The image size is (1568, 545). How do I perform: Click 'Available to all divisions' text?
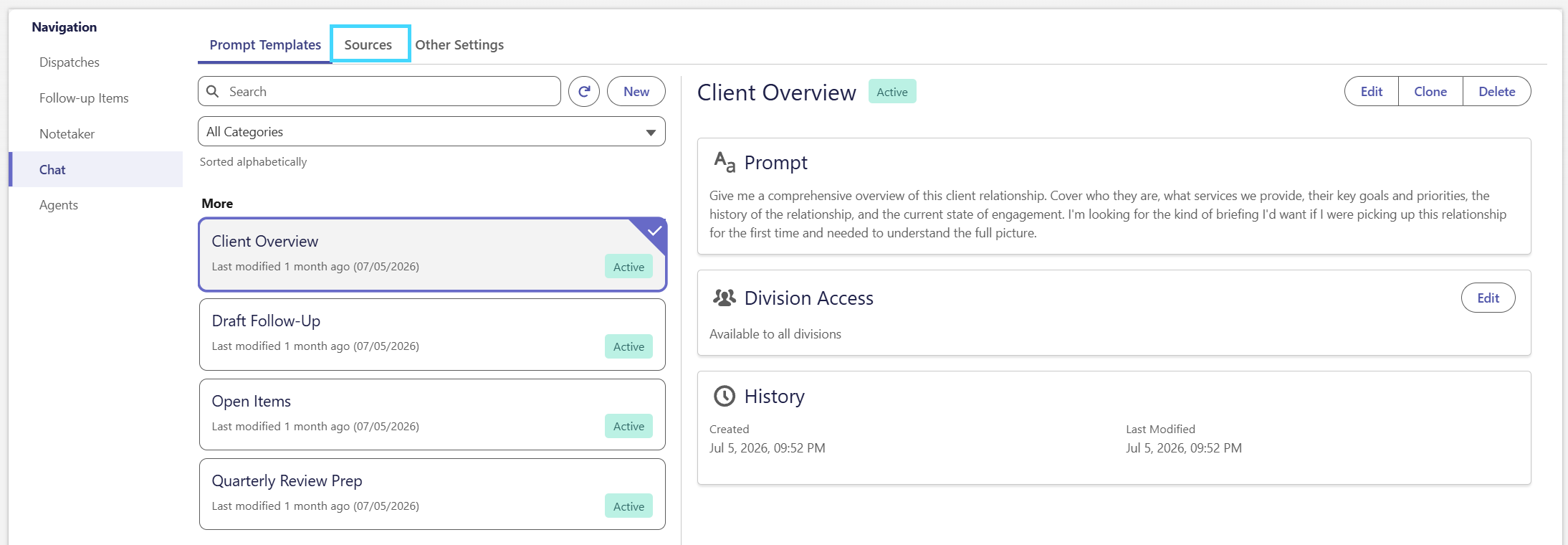(775, 334)
